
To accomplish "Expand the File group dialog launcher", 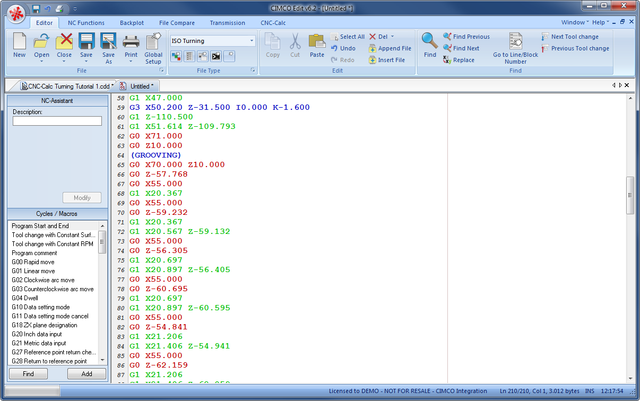I will click(162, 71).
